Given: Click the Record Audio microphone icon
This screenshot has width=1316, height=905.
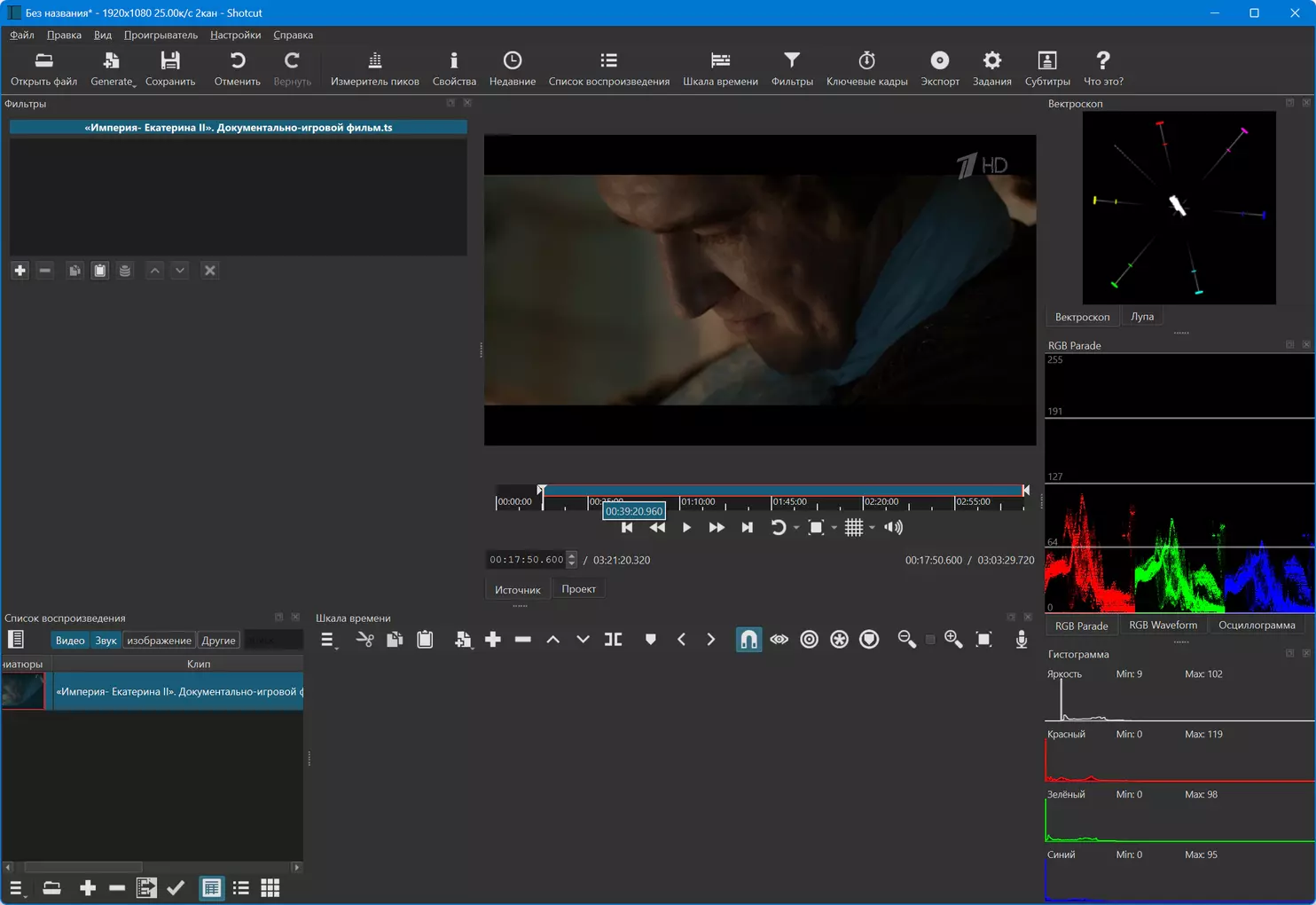Looking at the screenshot, I should tap(1022, 640).
